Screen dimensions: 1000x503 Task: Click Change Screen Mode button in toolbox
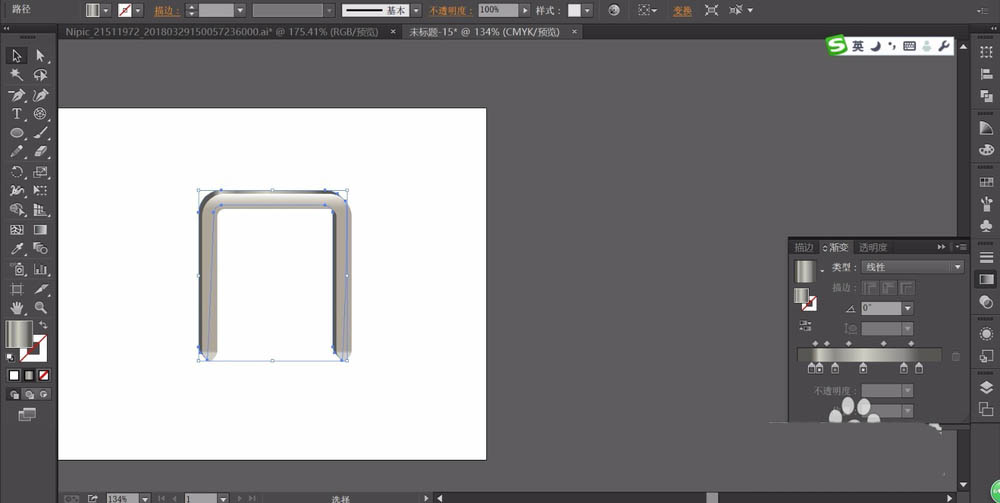coord(27,415)
